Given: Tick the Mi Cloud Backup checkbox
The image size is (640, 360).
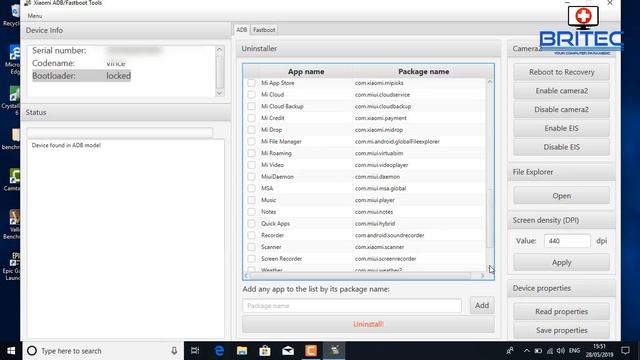Looking at the screenshot, I should coord(251,106).
